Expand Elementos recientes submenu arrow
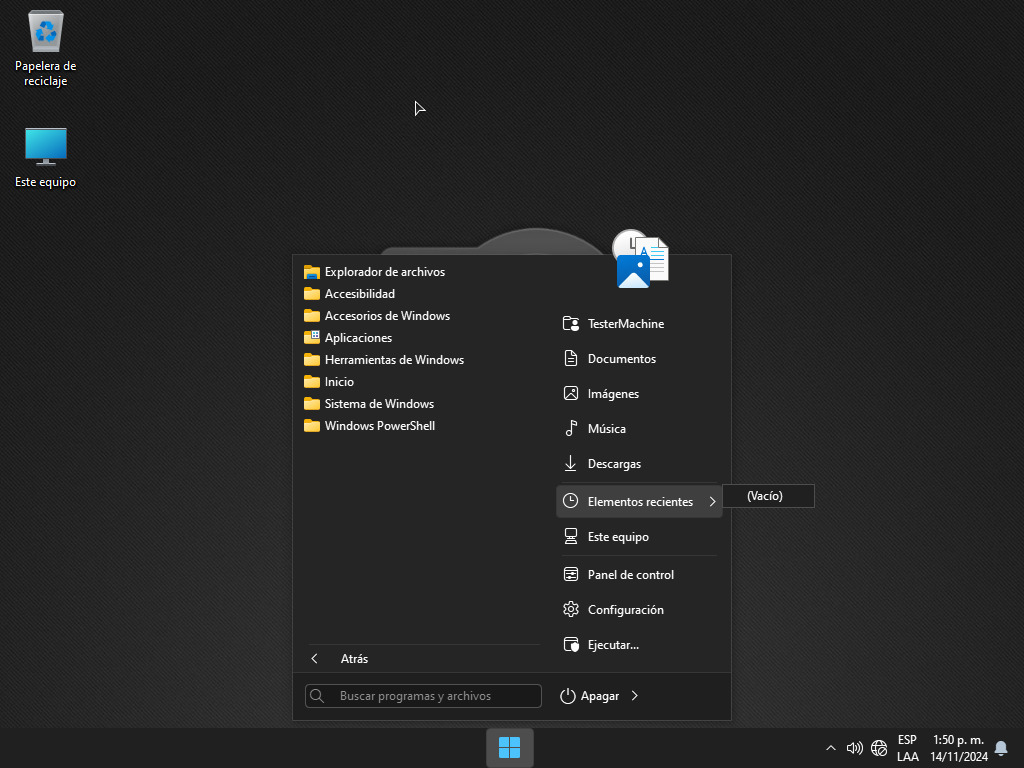Image resolution: width=1024 pixels, height=768 pixels. click(x=711, y=501)
